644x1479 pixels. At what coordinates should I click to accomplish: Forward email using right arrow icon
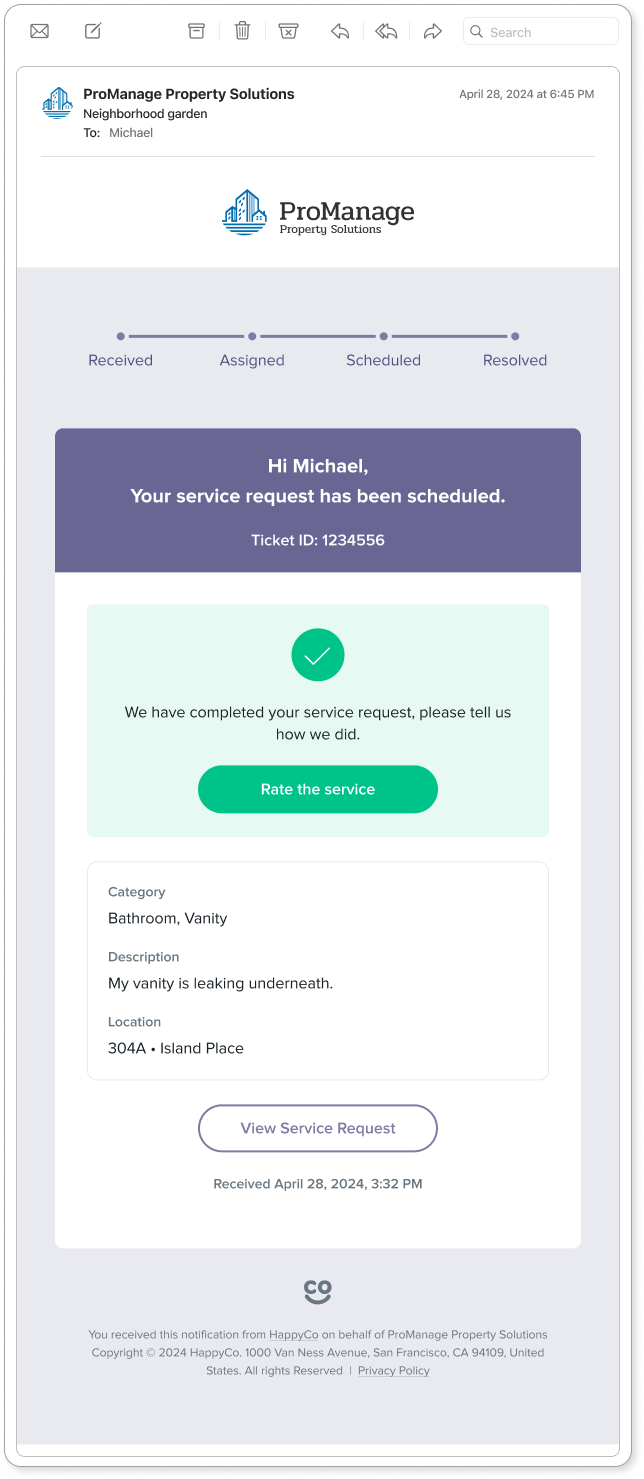[432, 31]
